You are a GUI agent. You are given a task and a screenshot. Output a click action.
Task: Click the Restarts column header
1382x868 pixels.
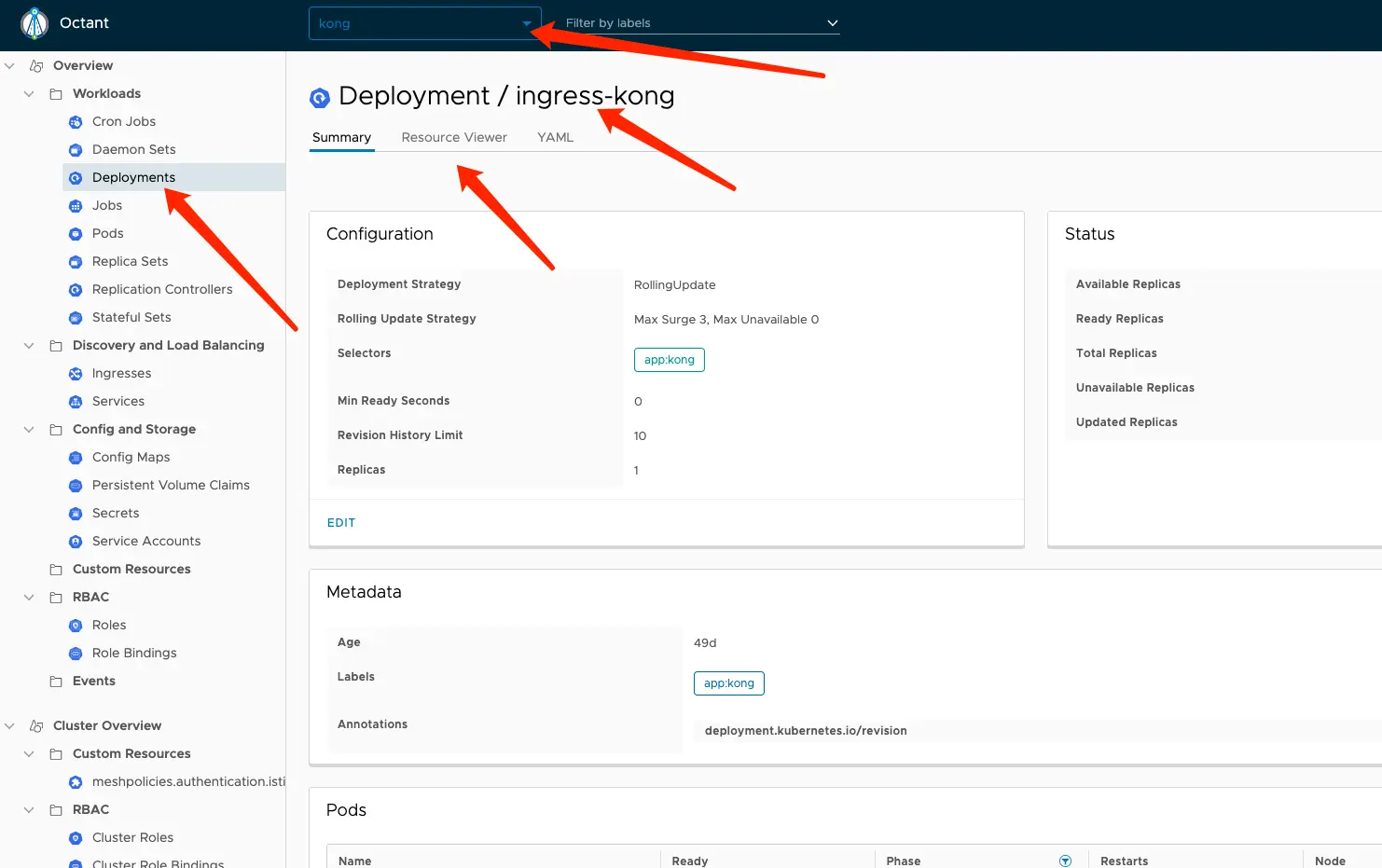[1124, 861]
